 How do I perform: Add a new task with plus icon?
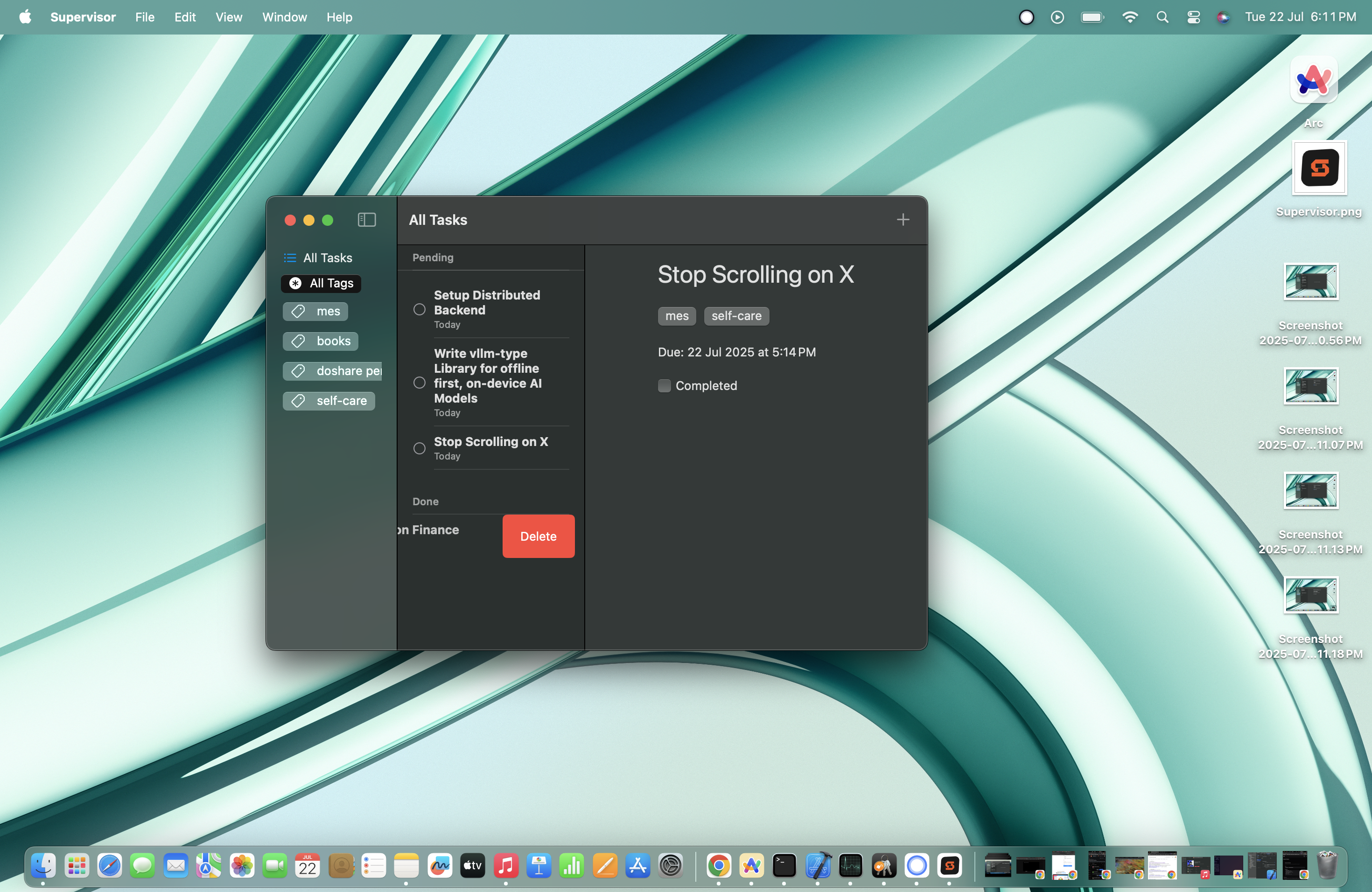pyautogui.click(x=903, y=220)
